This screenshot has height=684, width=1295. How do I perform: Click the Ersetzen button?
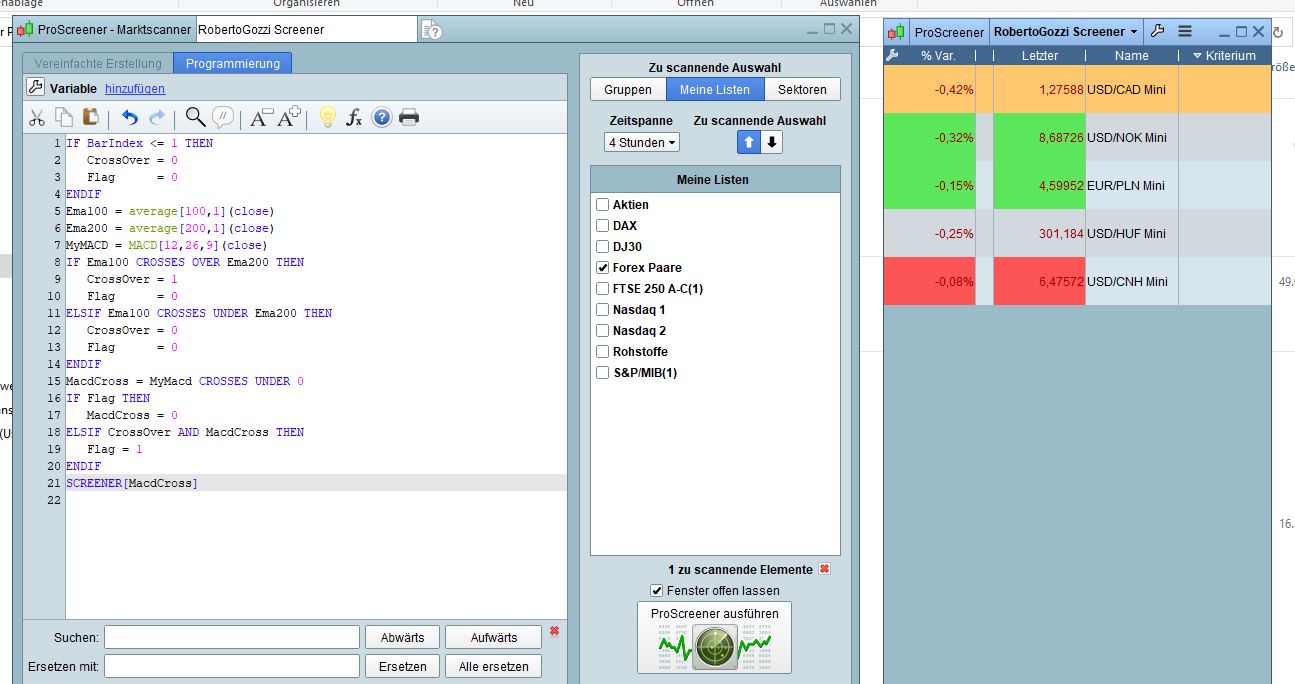pyautogui.click(x=402, y=666)
